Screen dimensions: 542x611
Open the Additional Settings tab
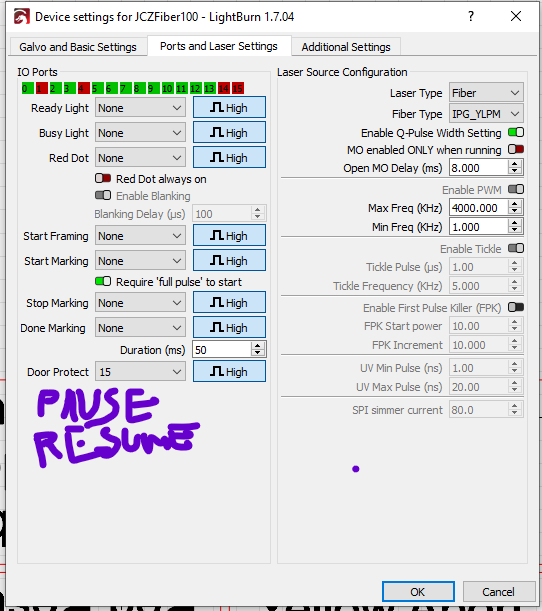coord(346,47)
